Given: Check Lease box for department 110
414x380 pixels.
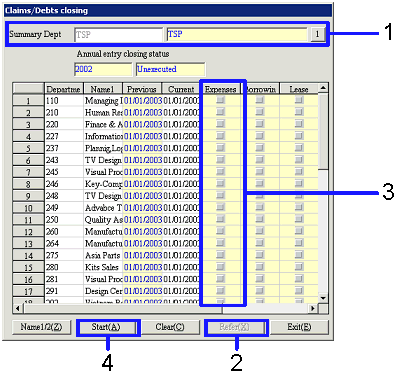Looking at the screenshot, I should click(x=299, y=100).
